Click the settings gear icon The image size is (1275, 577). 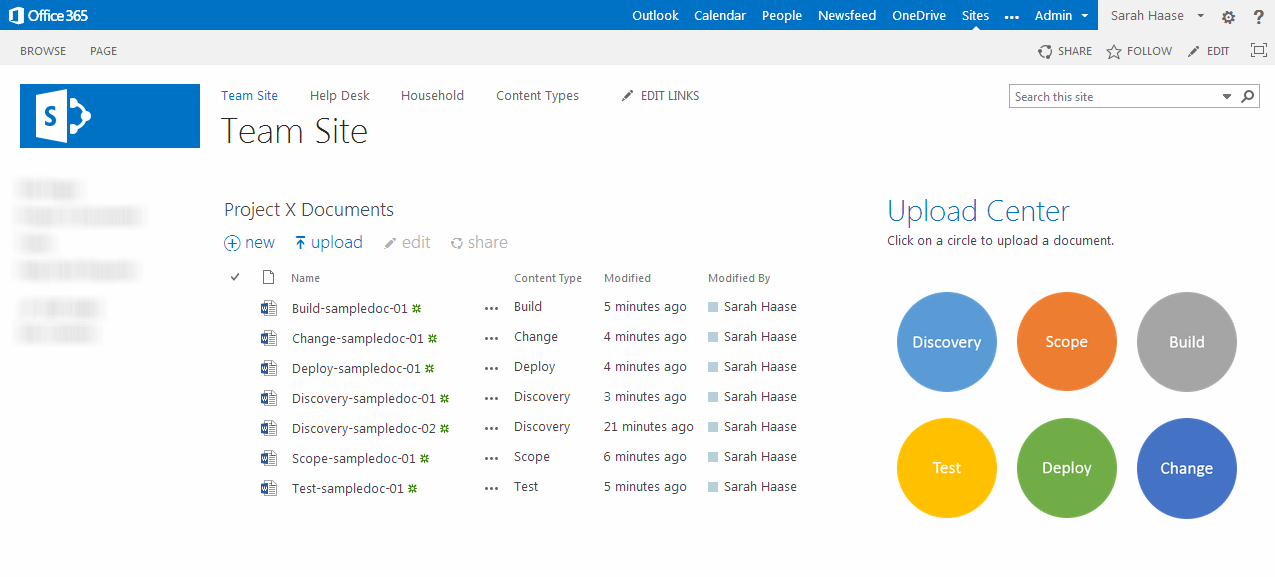click(x=1228, y=17)
